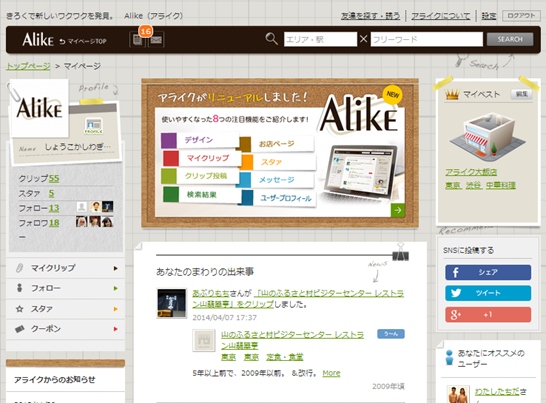Screen dimensions: 546x403
Task: Go to マイページTOP link
Action: tap(83, 41)
